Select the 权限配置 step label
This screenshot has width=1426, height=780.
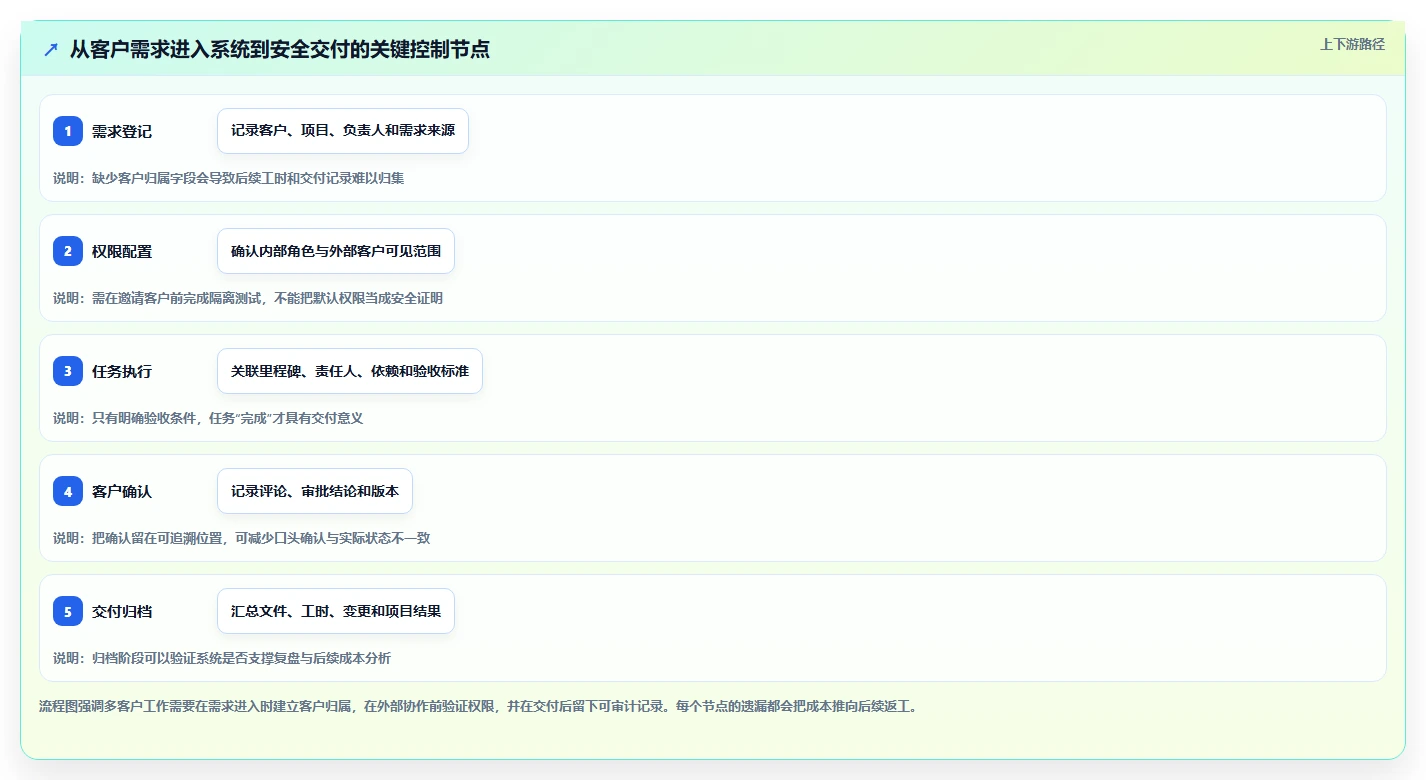tap(122, 251)
